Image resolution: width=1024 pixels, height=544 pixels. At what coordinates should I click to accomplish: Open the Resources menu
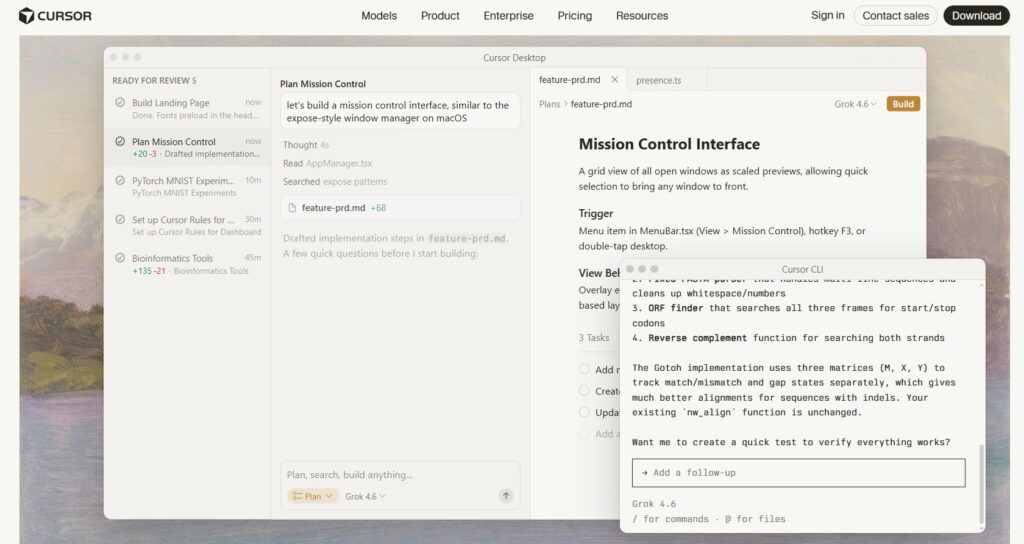pyautogui.click(x=642, y=16)
